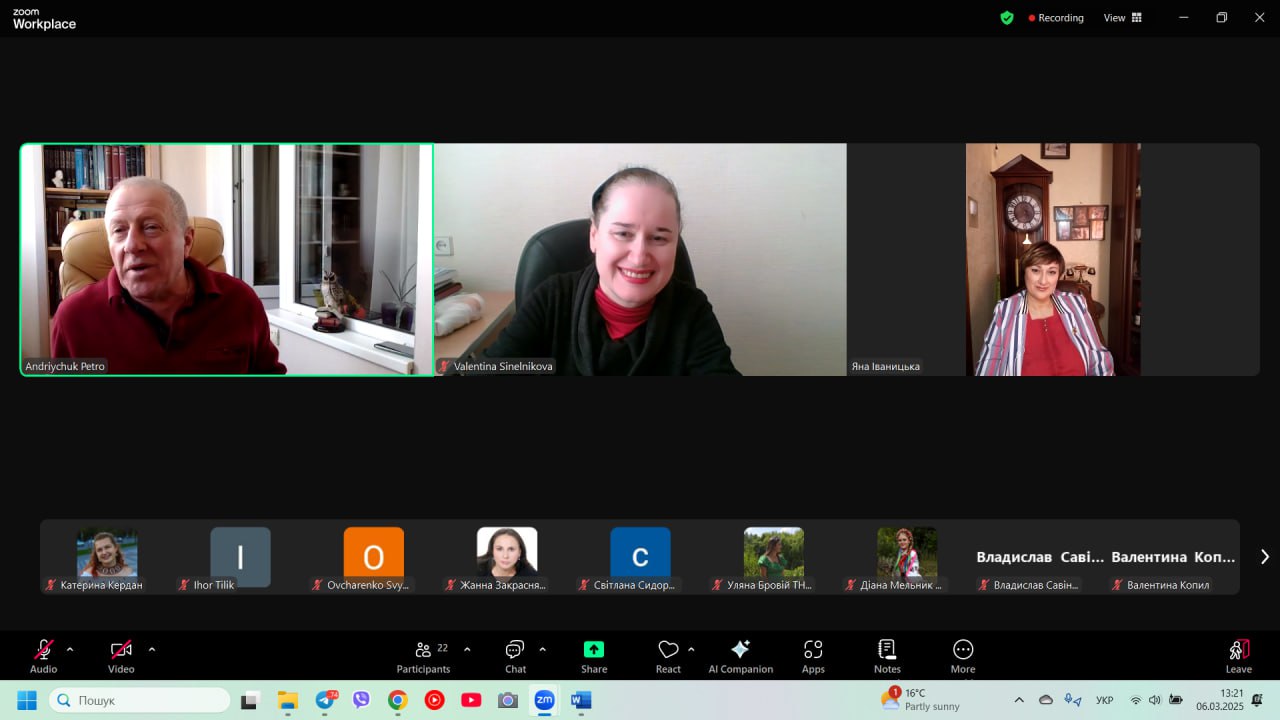
Task: Turn on camera with Video button
Action: tap(121, 656)
